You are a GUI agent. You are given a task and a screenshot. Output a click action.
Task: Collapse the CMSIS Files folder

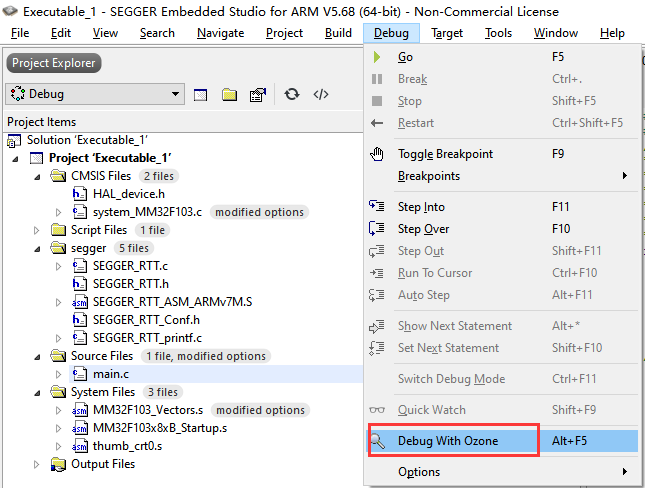(37, 177)
